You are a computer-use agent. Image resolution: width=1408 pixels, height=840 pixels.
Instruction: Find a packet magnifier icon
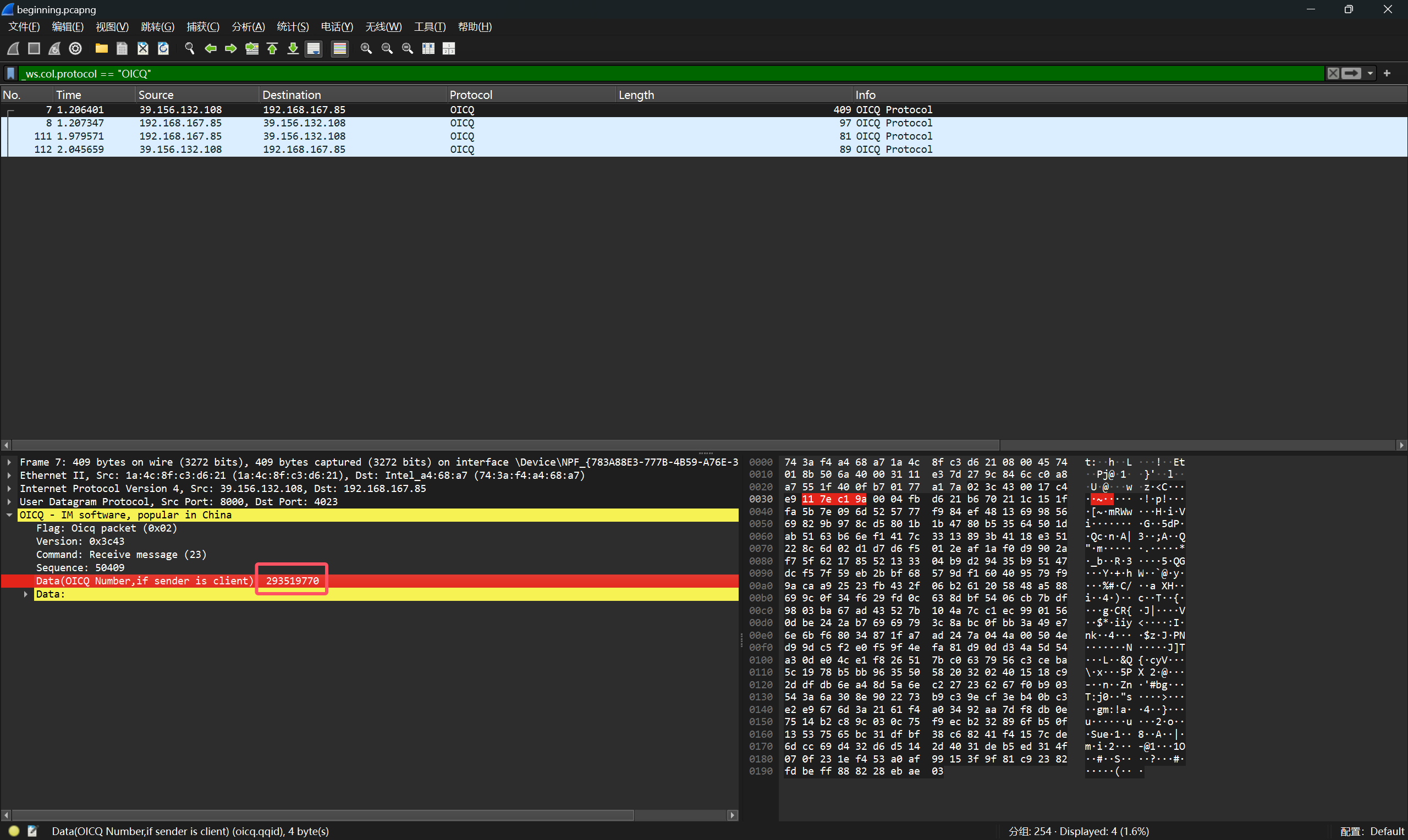(190, 49)
